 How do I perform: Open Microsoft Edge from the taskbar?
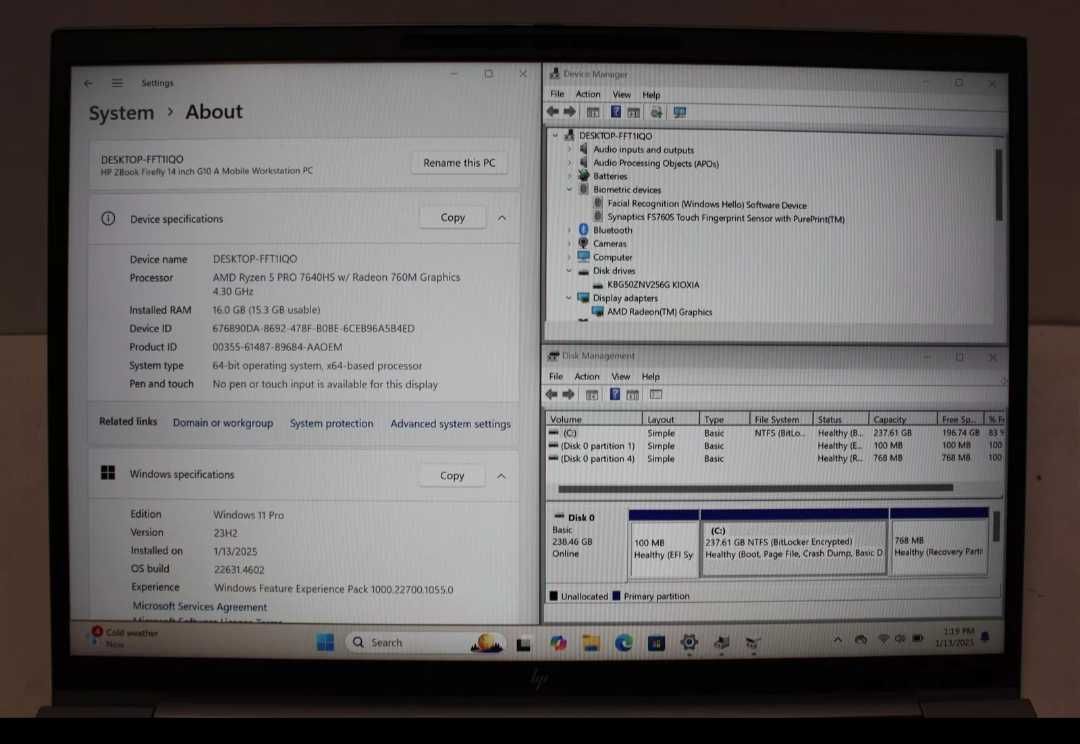pos(623,643)
